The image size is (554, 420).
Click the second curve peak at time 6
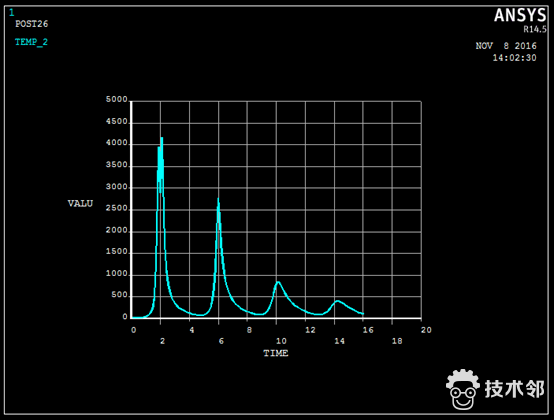(x=218, y=200)
